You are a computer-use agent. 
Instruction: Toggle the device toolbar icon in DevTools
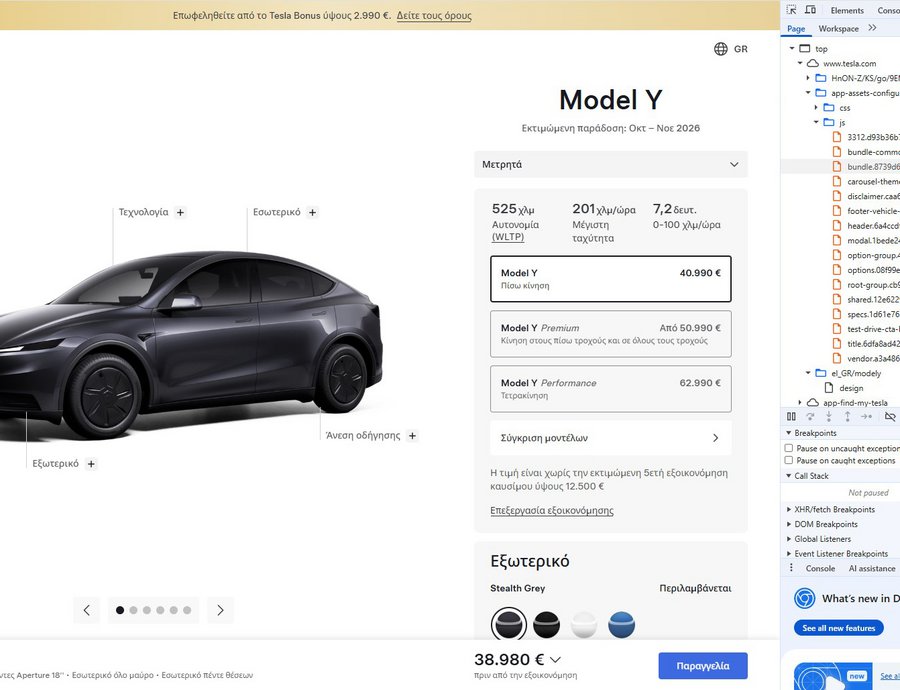(x=810, y=10)
